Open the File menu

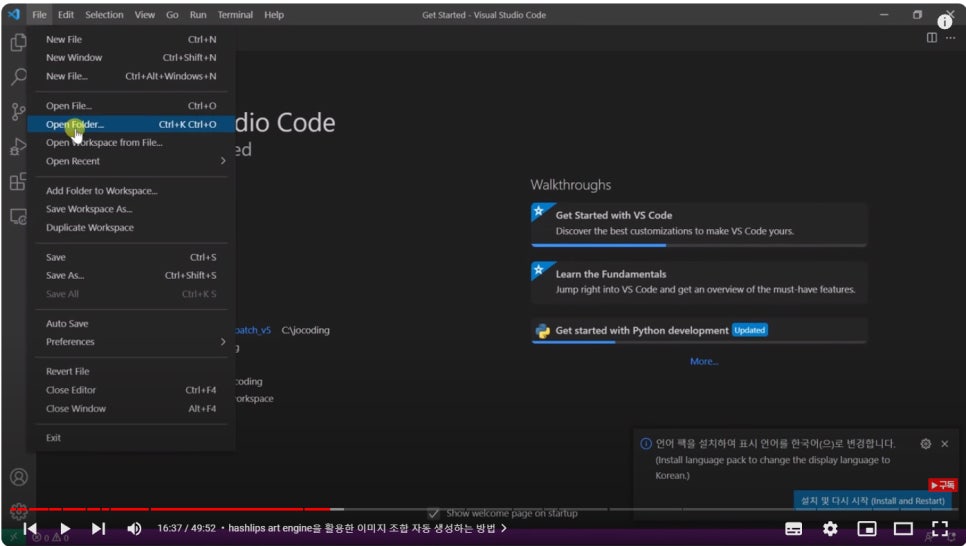coord(39,15)
